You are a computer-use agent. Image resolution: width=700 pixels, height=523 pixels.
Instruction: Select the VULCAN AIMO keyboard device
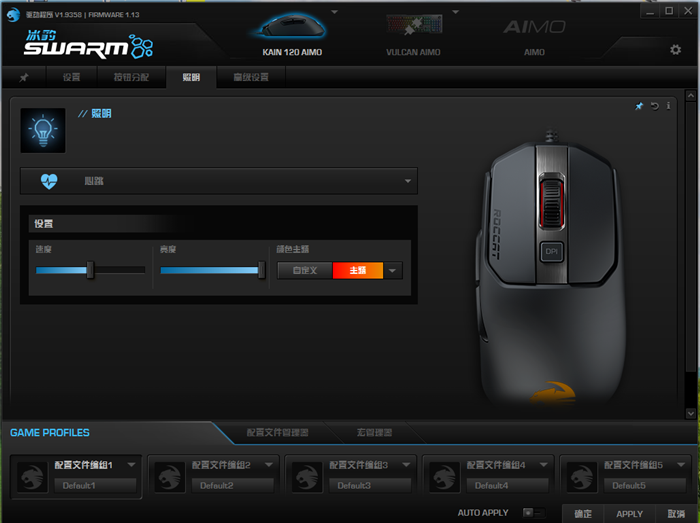(x=413, y=35)
